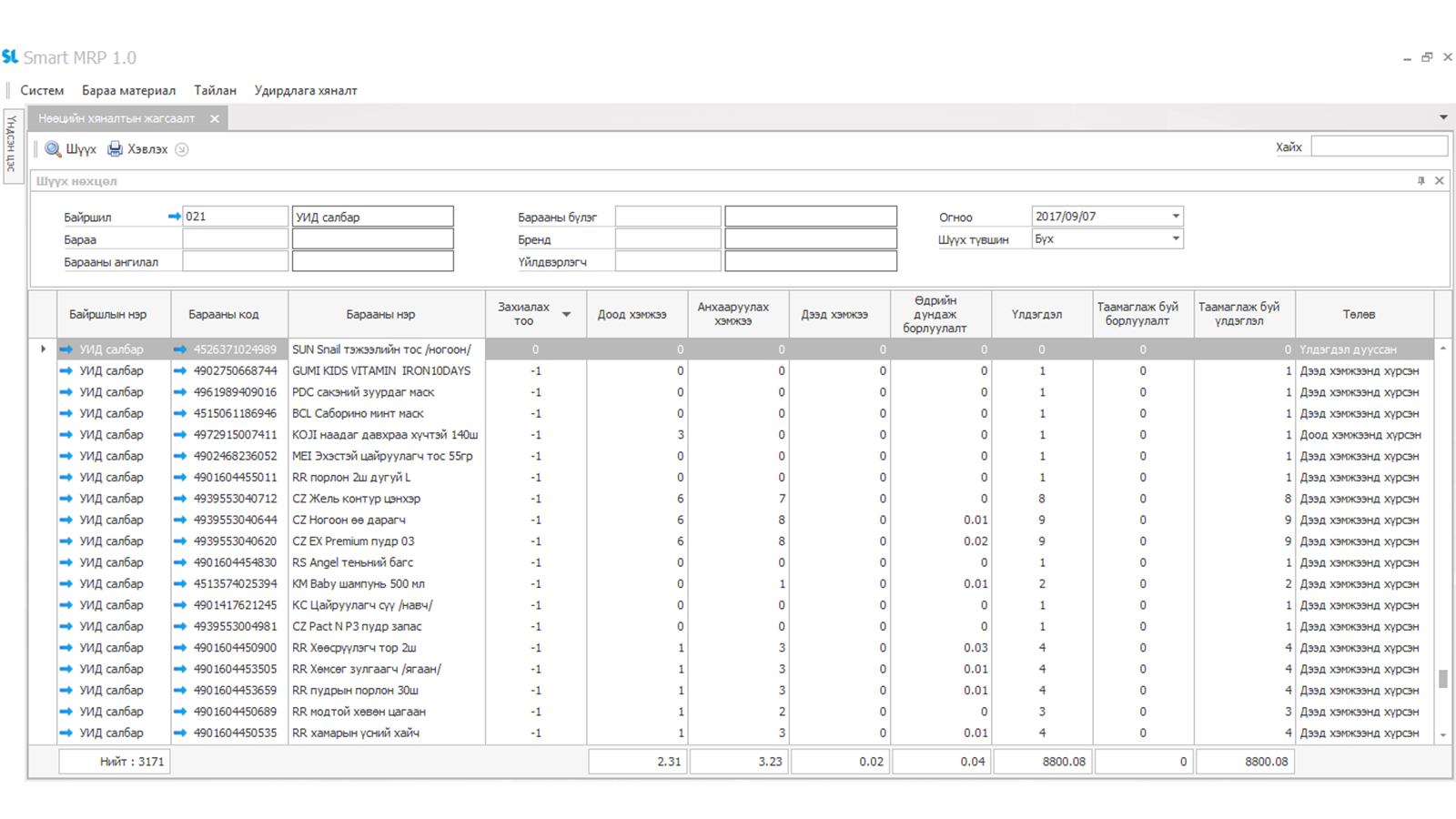Click the Хэвлэх printer icon
1456x819 pixels.
115,149
